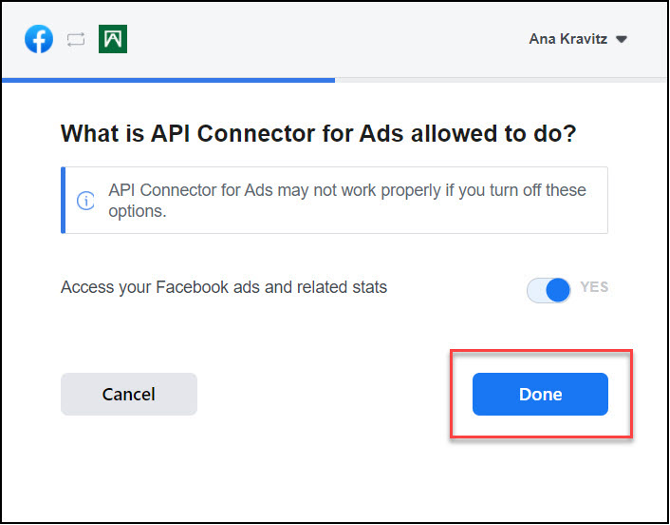This screenshot has width=670, height=525.
Task: Click the blue knob of the access switch
Action: 558,290
